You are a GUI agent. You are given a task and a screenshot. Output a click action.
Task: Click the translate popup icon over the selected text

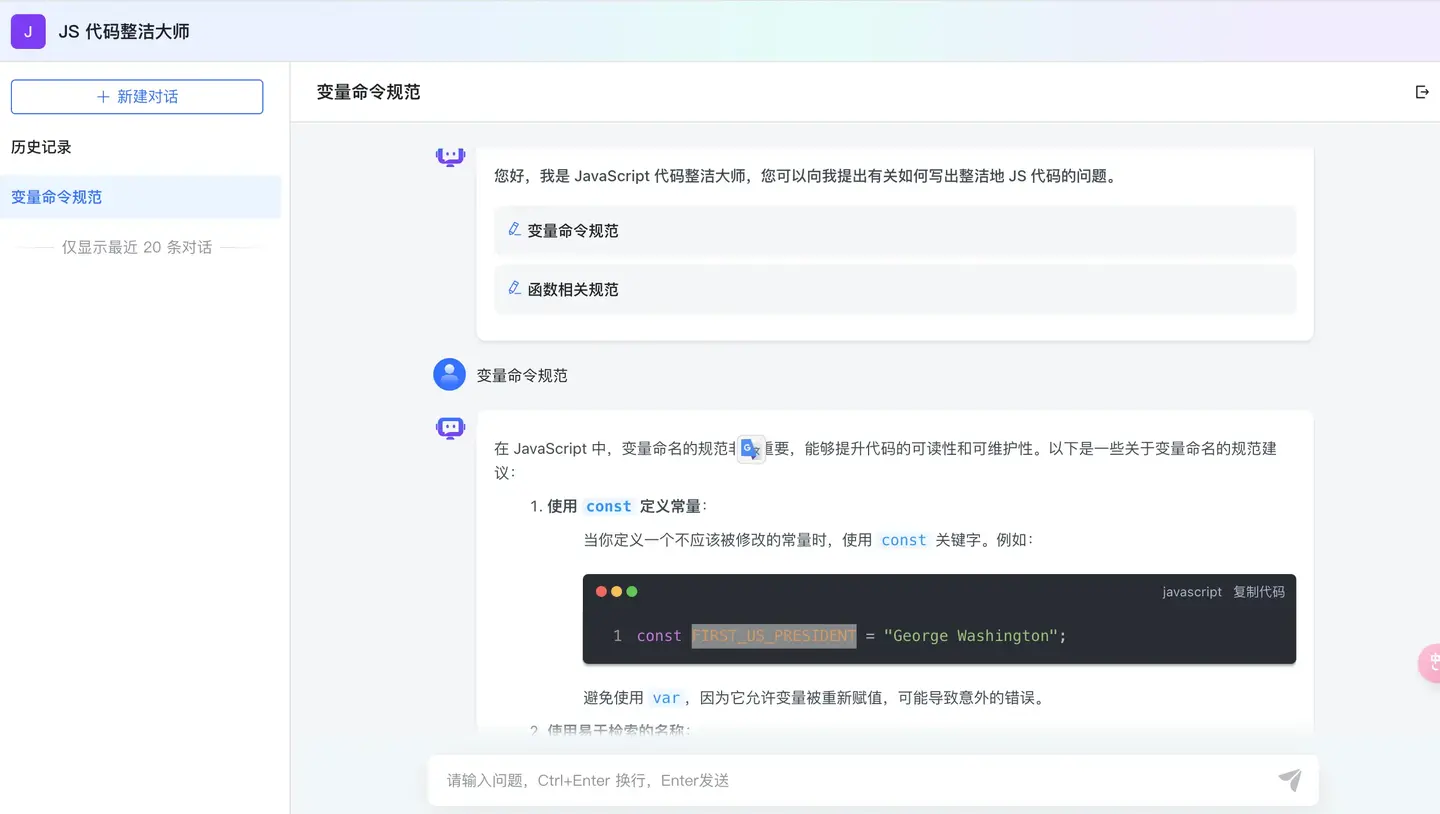tap(751, 450)
